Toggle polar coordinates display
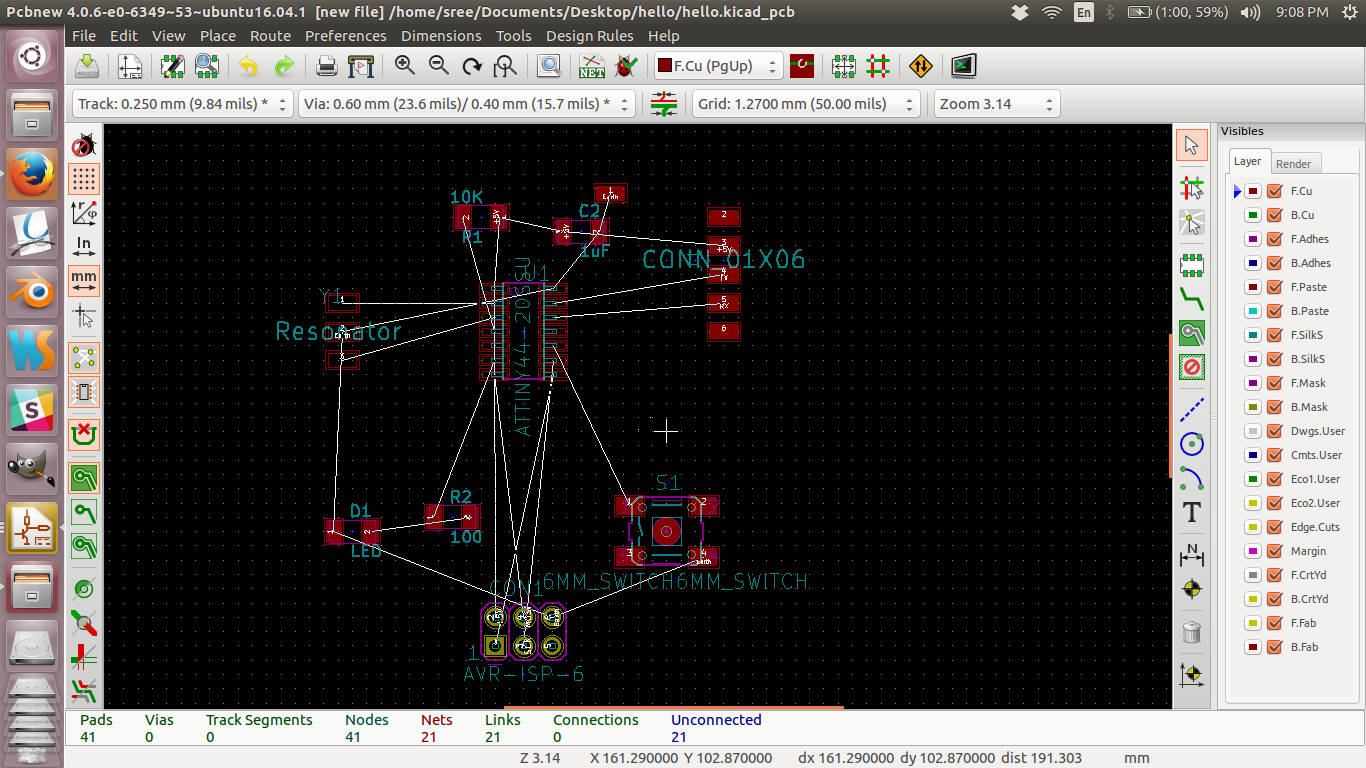This screenshot has width=1366, height=768. tap(84, 212)
